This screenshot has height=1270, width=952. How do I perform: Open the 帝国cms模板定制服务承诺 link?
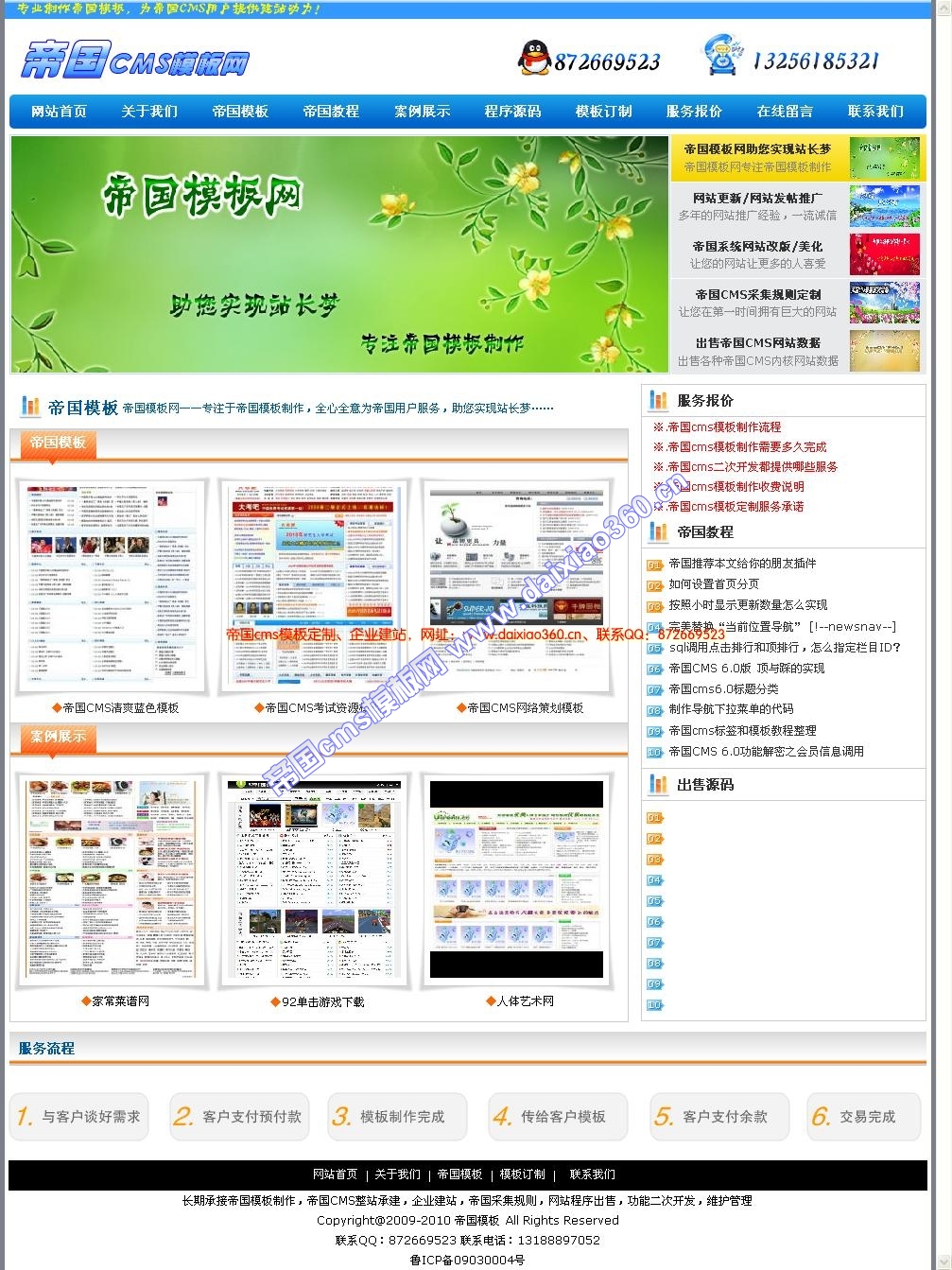736,507
